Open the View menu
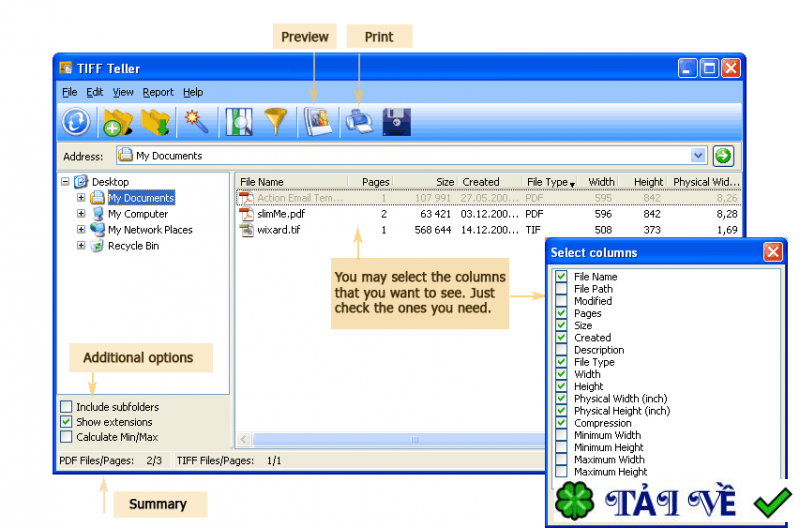800x528 pixels. click(123, 92)
